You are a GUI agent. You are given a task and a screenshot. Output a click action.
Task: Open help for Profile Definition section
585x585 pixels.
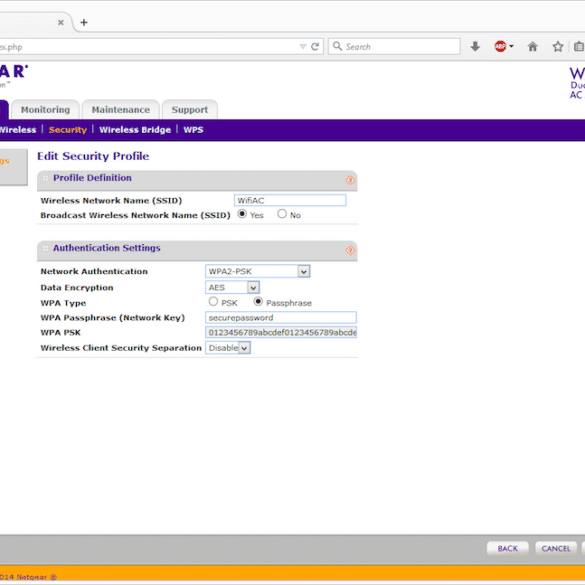tap(350, 181)
